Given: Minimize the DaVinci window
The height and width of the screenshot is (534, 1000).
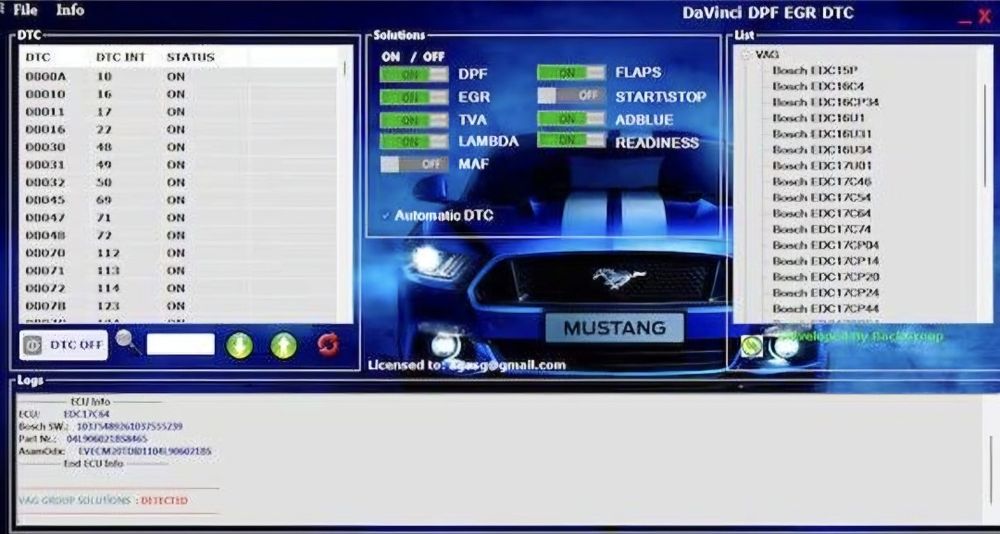Looking at the screenshot, I should tap(966, 21).
